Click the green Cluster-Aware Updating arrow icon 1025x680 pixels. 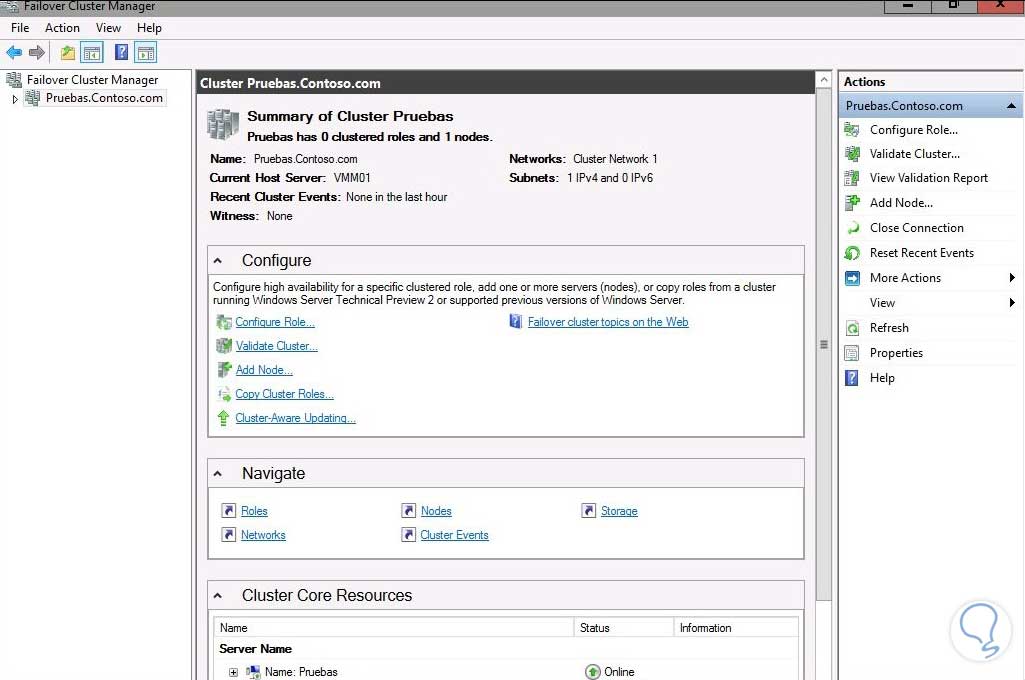click(x=224, y=418)
